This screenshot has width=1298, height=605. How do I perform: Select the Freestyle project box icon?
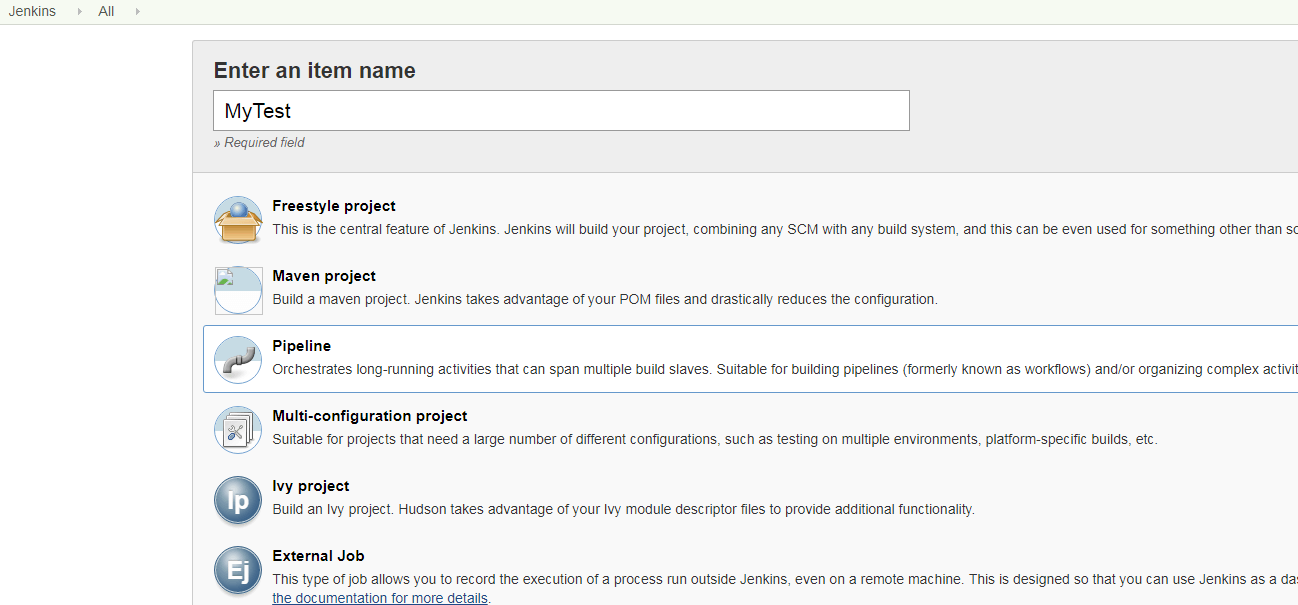[238, 220]
